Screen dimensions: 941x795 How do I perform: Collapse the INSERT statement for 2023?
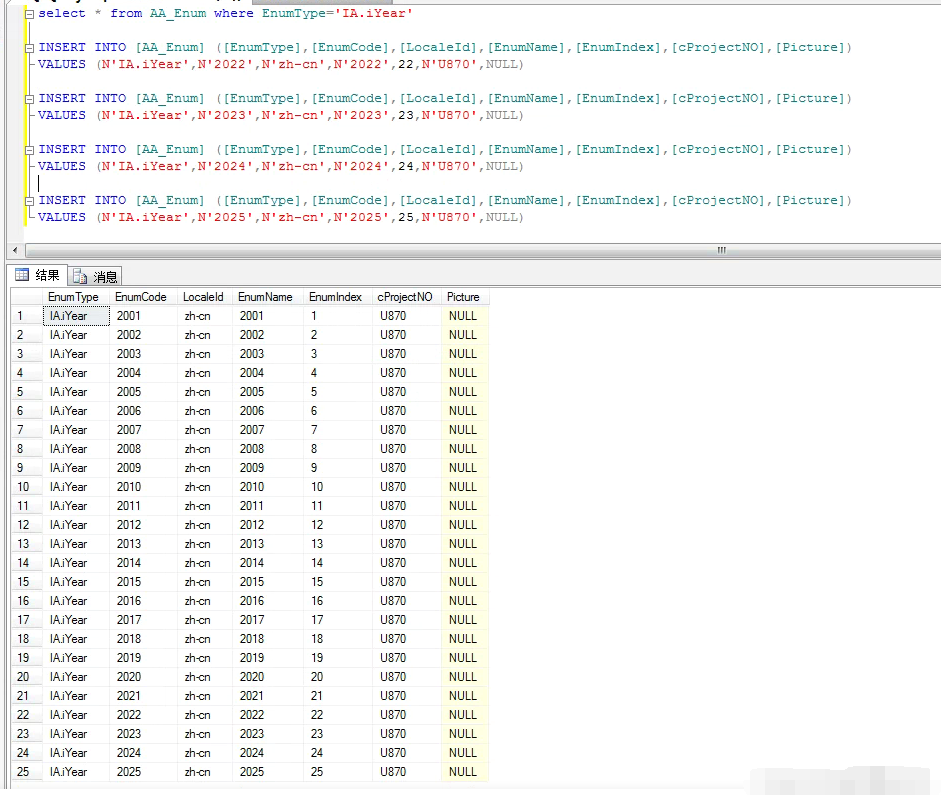click(29, 99)
